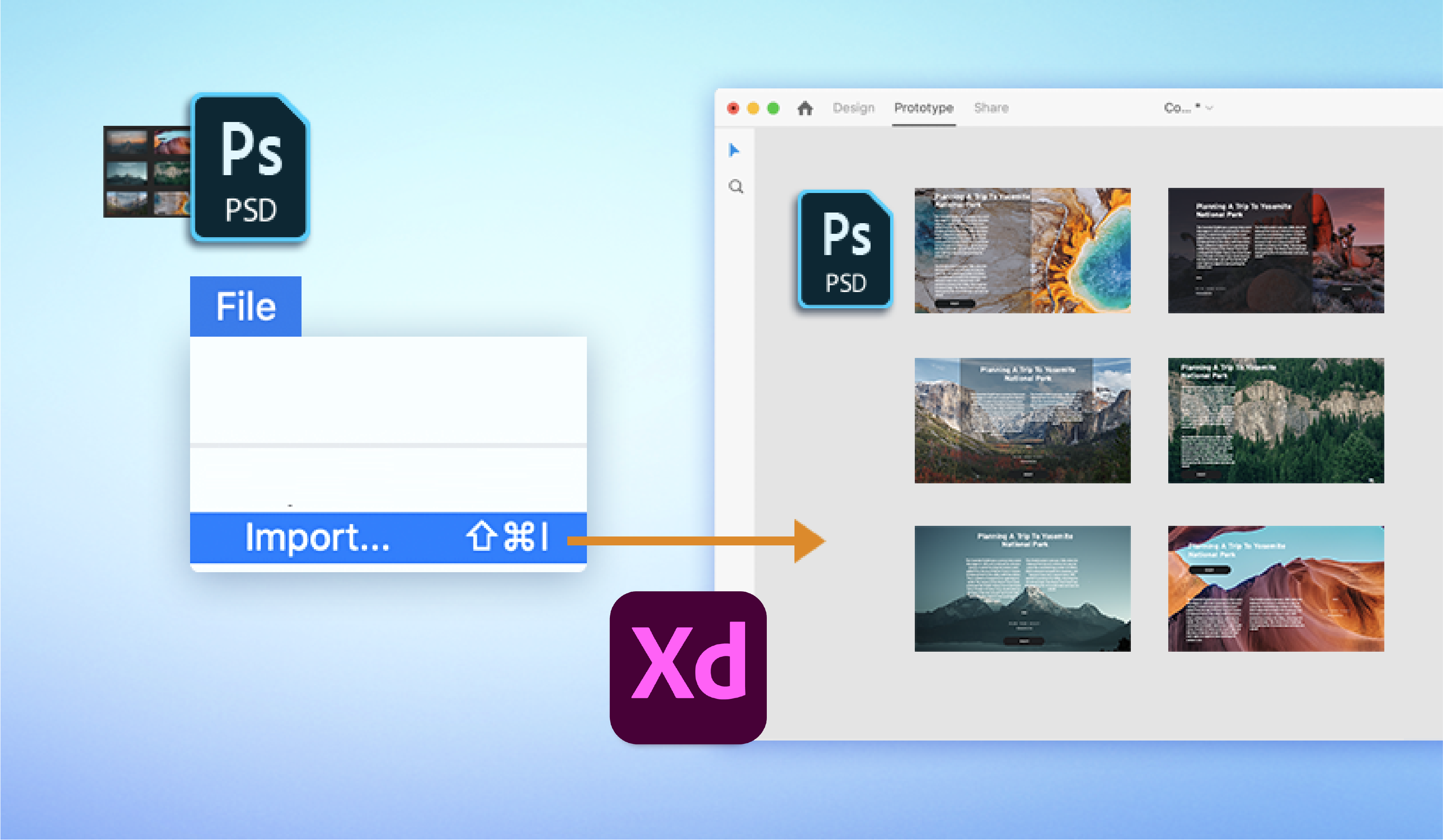Select the dark red rock artboard

pyautogui.click(x=1276, y=250)
